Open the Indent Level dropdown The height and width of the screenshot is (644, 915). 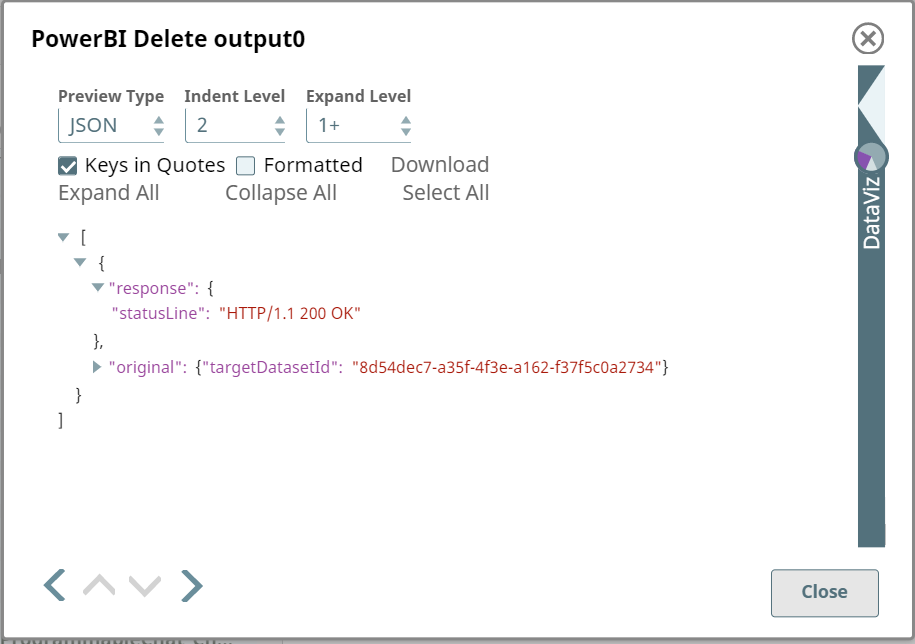[235, 125]
